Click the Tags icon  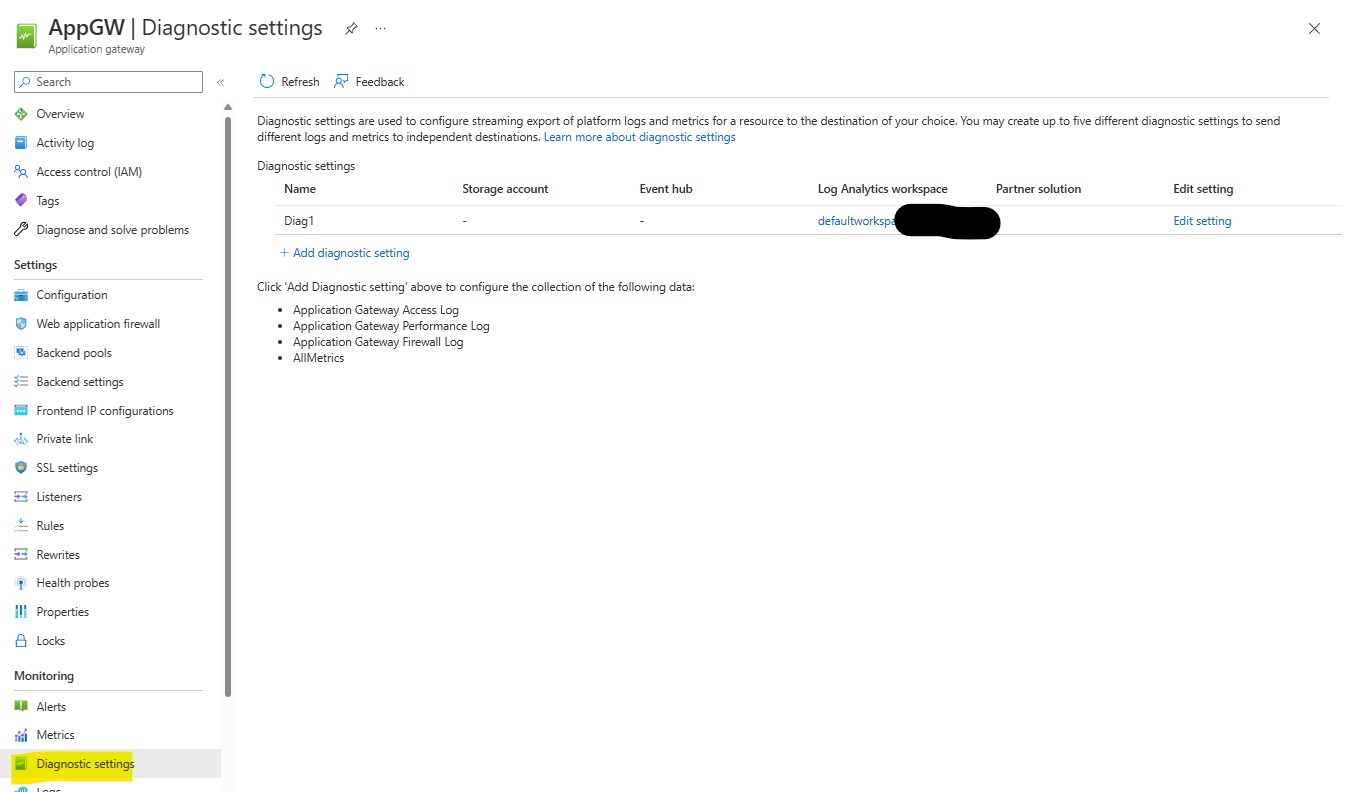[x=21, y=201]
